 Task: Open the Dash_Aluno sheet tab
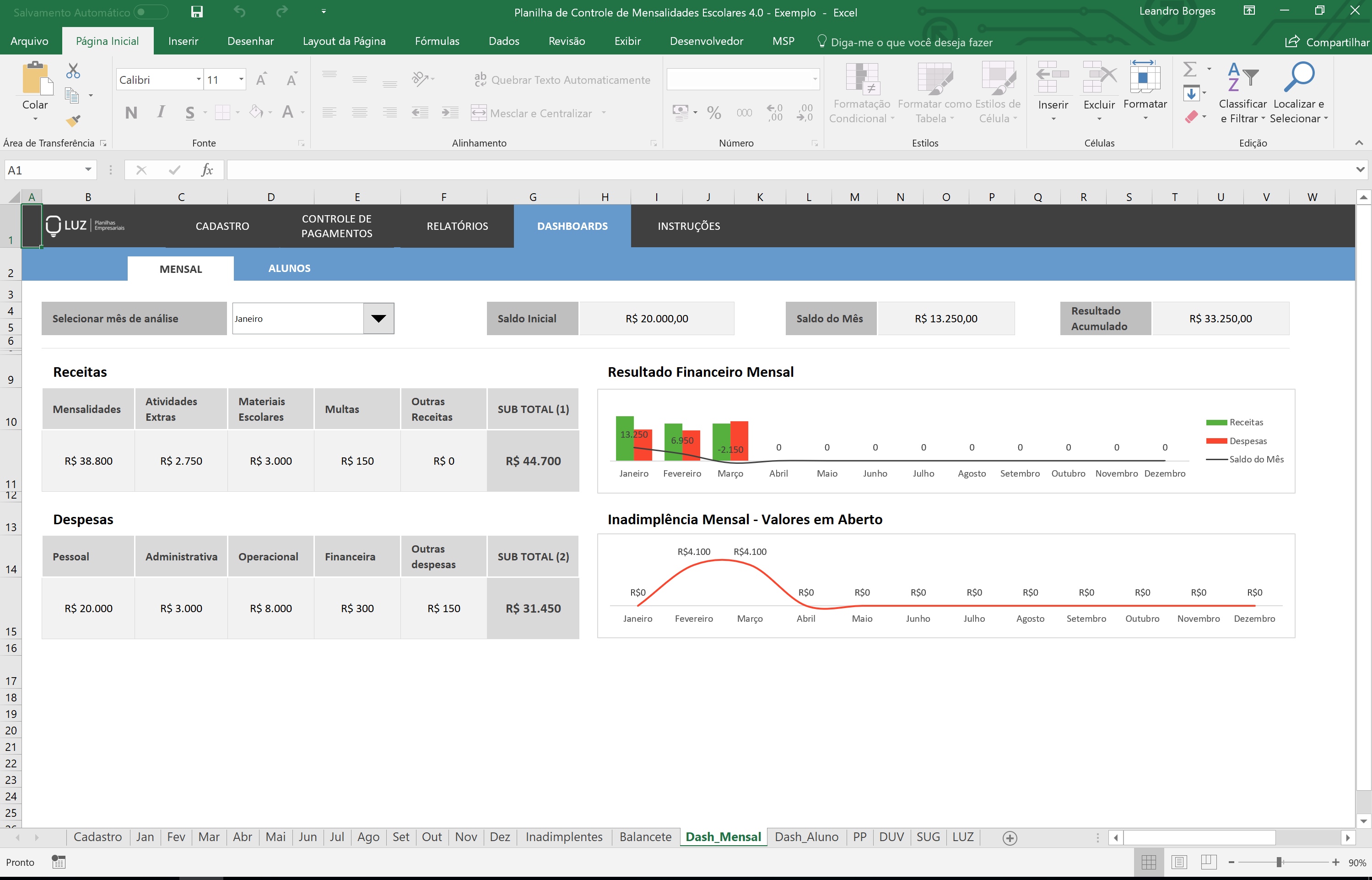click(x=806, y=837)
